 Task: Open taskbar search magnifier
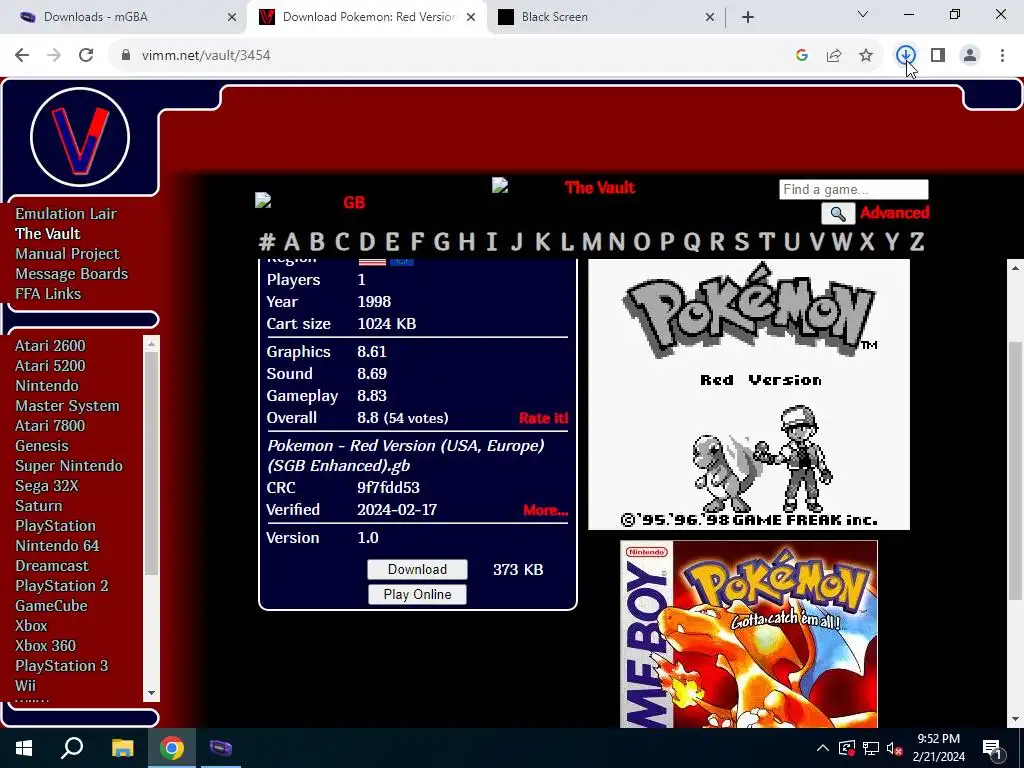coord(72,748)
